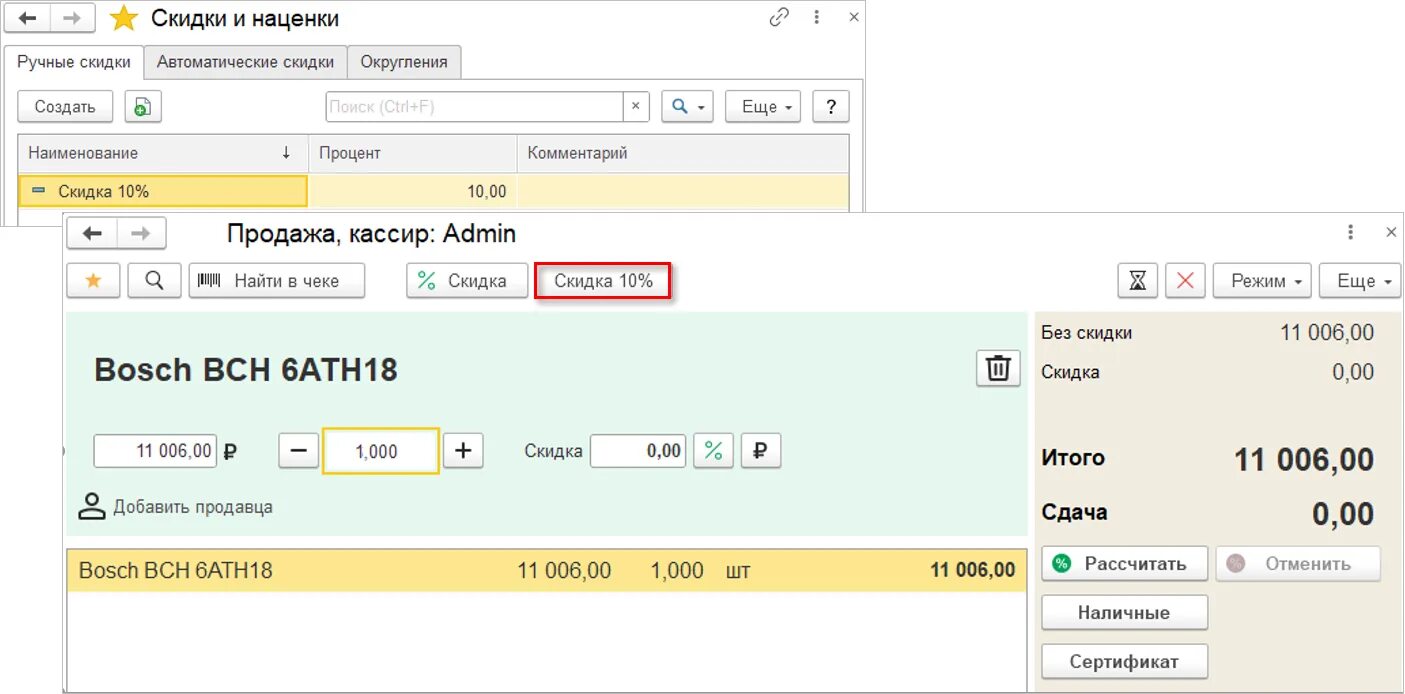The width and height of the screenshot is (1405, 694).
Task: Apply ruble amount discount icon
Action: (x=760, y=451)
